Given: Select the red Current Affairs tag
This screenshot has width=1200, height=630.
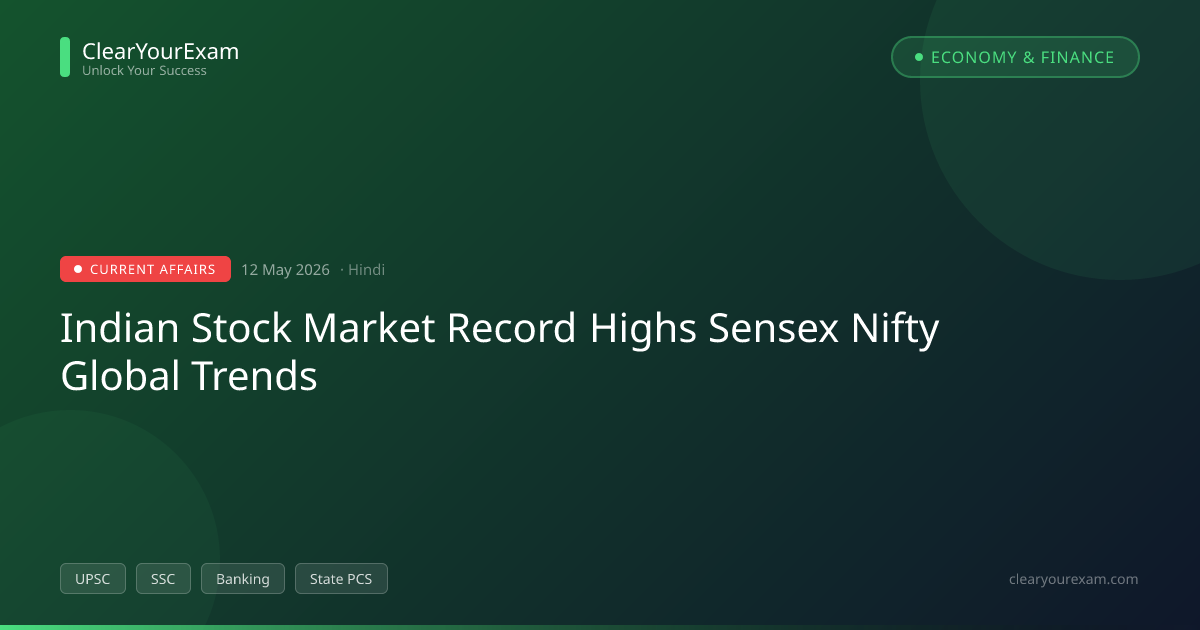Looking at the screenshot, I should point(145,269).
